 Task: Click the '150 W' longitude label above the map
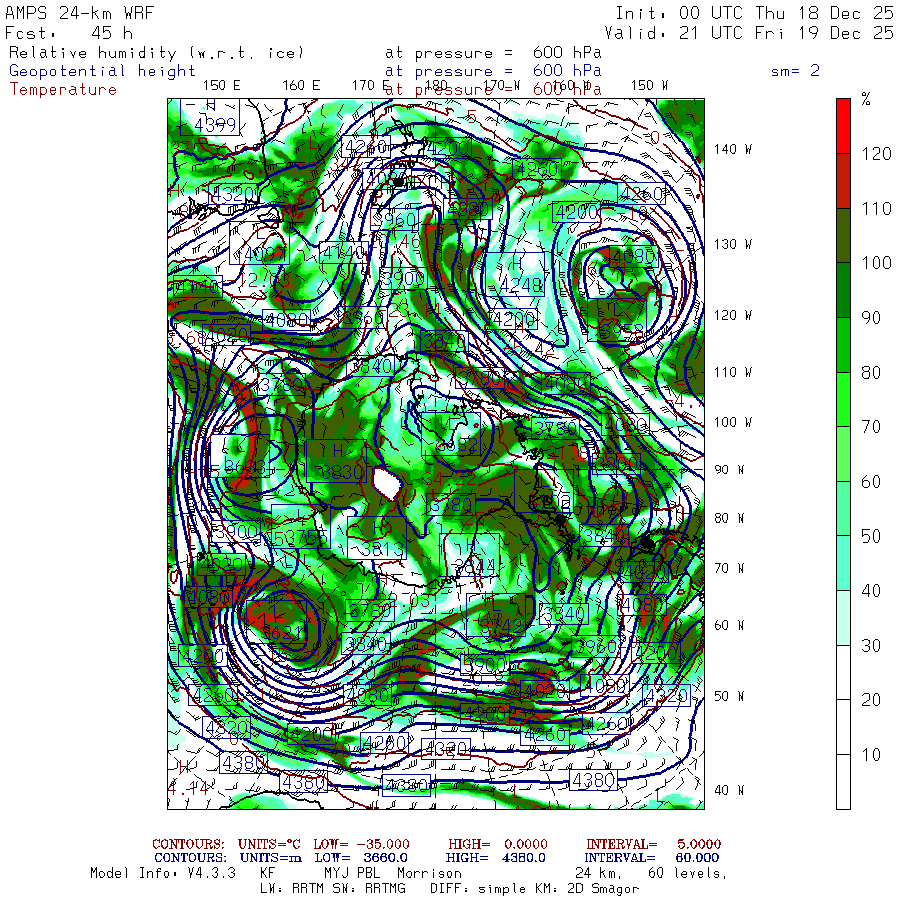click(x=649, y=86)
